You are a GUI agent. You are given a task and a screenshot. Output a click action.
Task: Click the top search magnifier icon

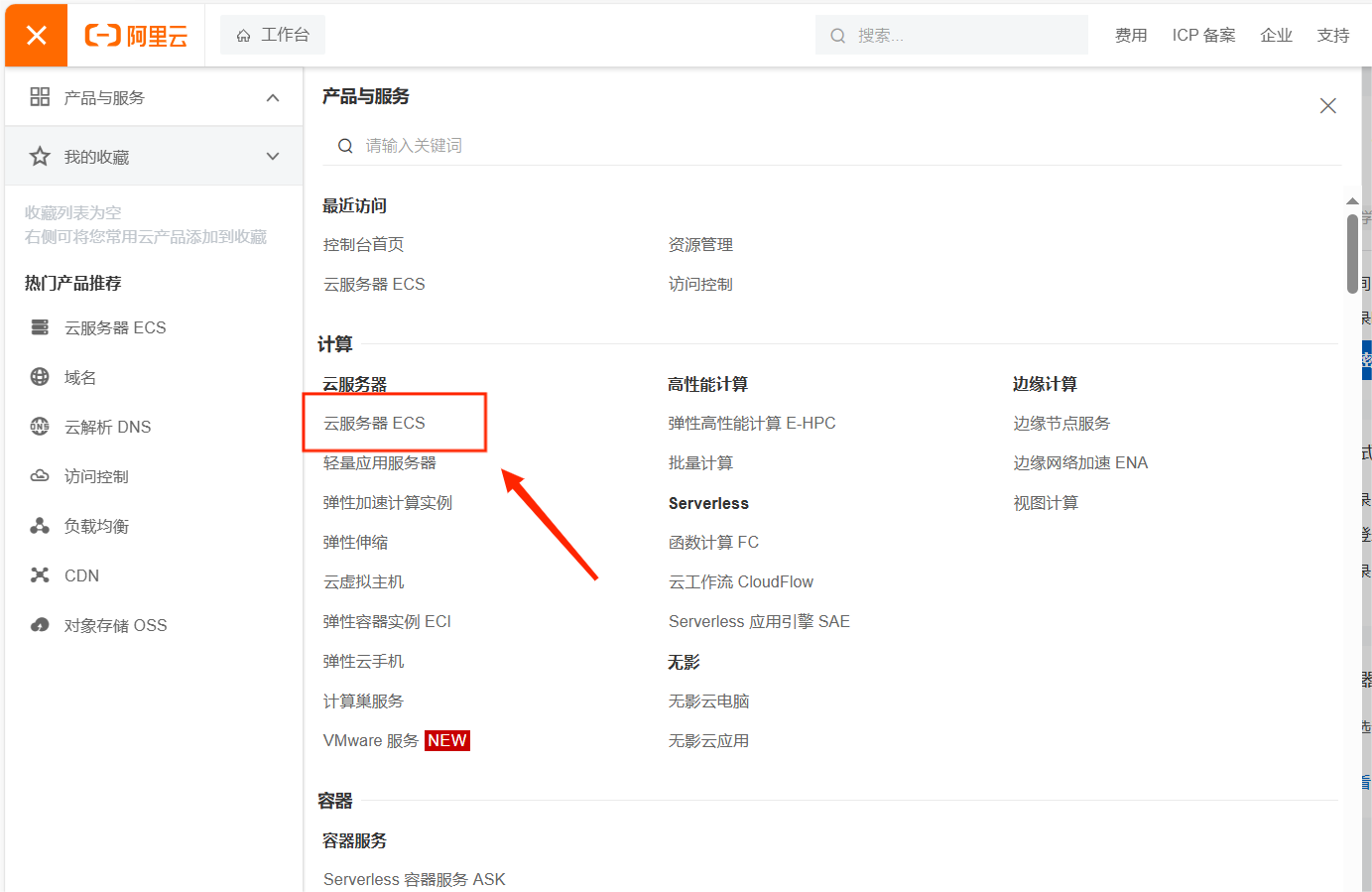838,36
